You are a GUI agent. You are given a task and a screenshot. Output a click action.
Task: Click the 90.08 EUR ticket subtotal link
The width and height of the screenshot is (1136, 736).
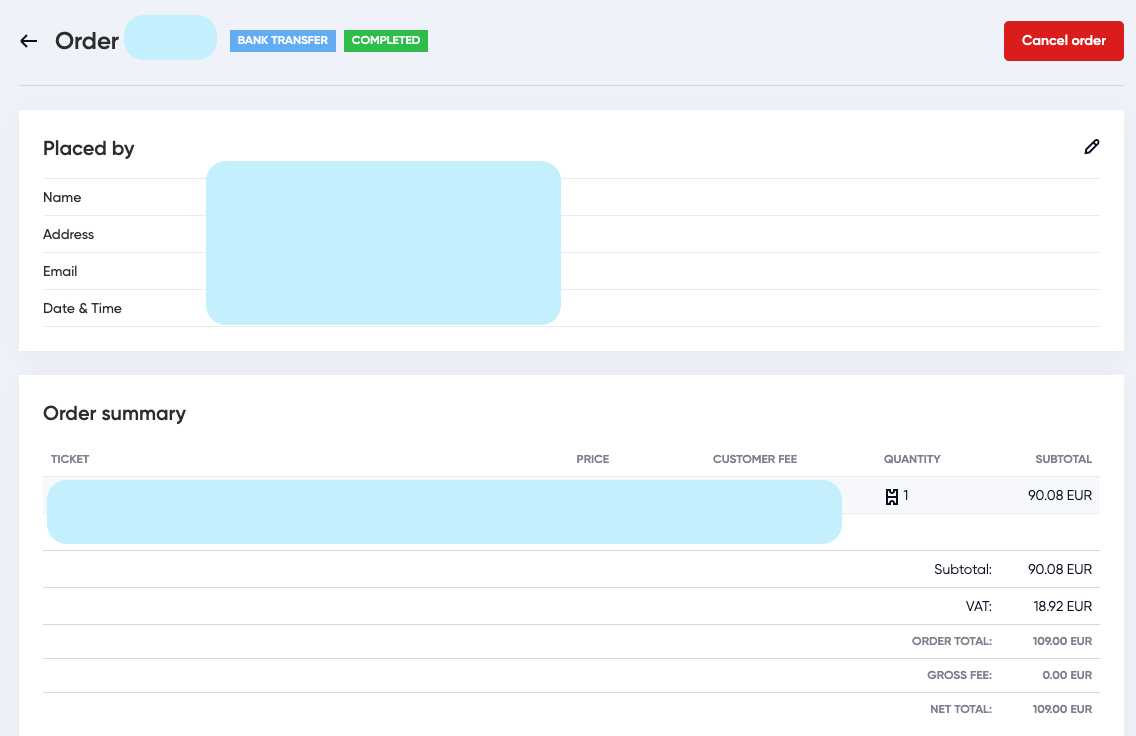point(1059,495)
